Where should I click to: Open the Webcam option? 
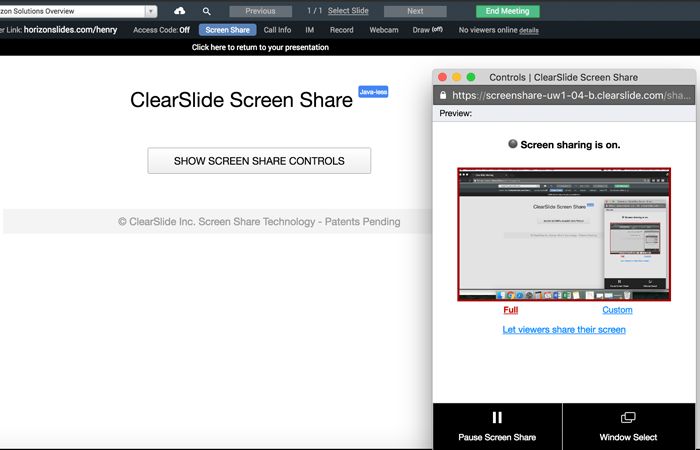(383, 30)
